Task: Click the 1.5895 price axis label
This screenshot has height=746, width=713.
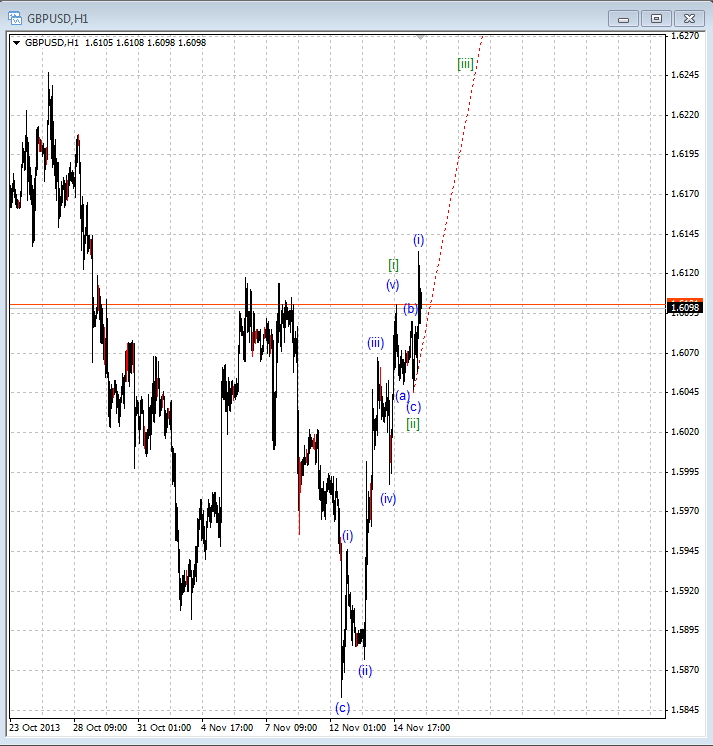Action: click(x=685, y=629)
